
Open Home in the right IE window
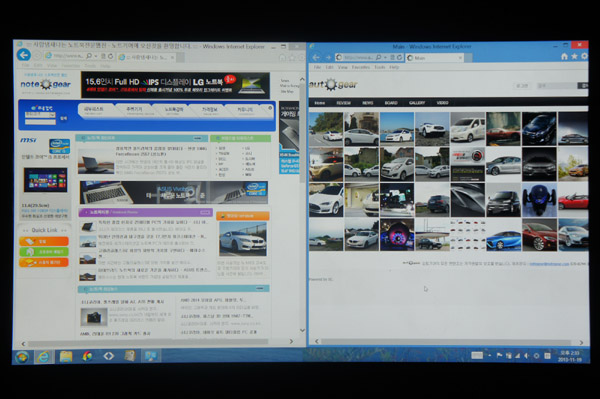564,57
